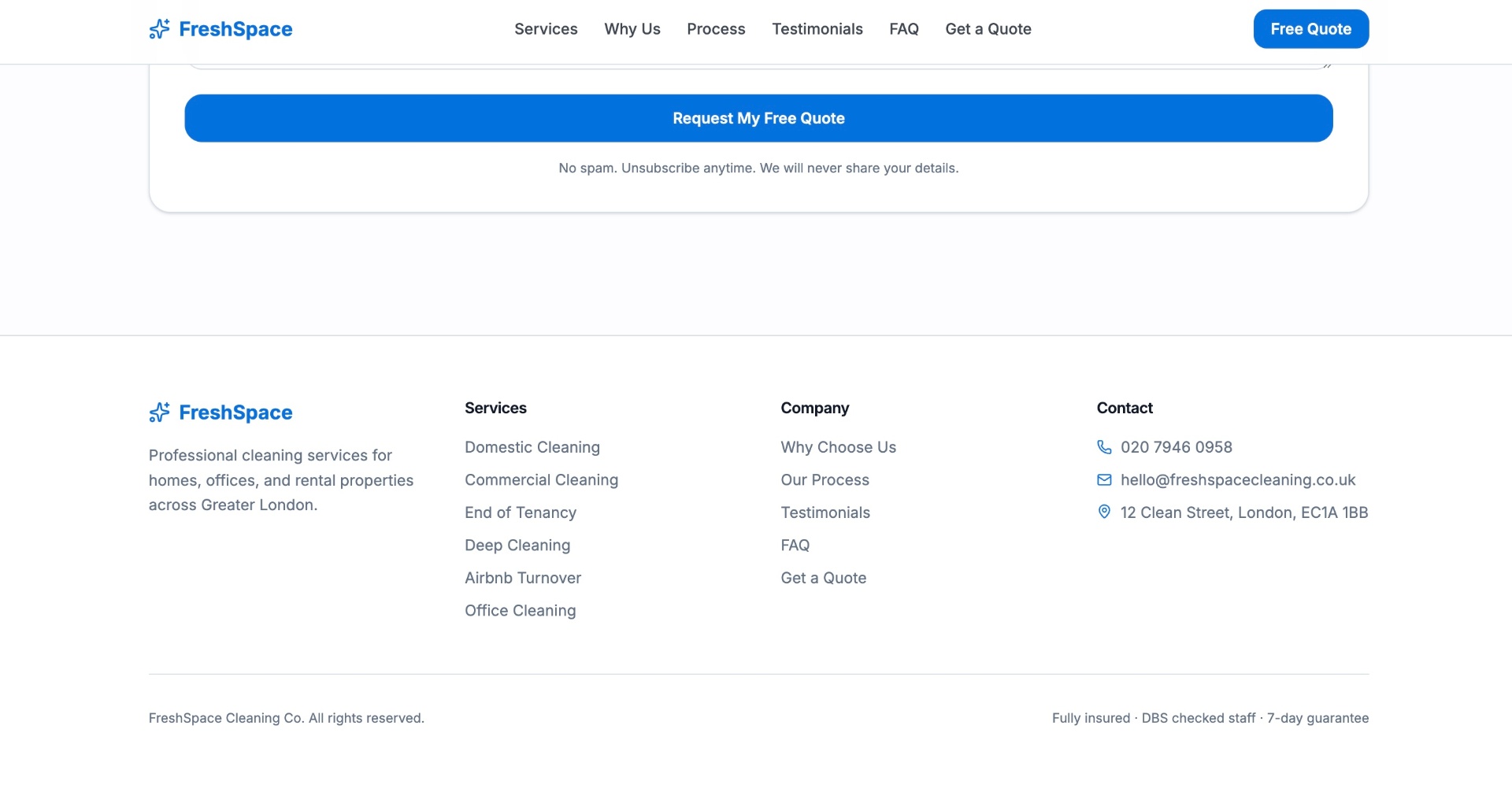Call the number 020 7946 0958
The height and width of the screenshot is (788, 1512).
tap(1177, 447)
